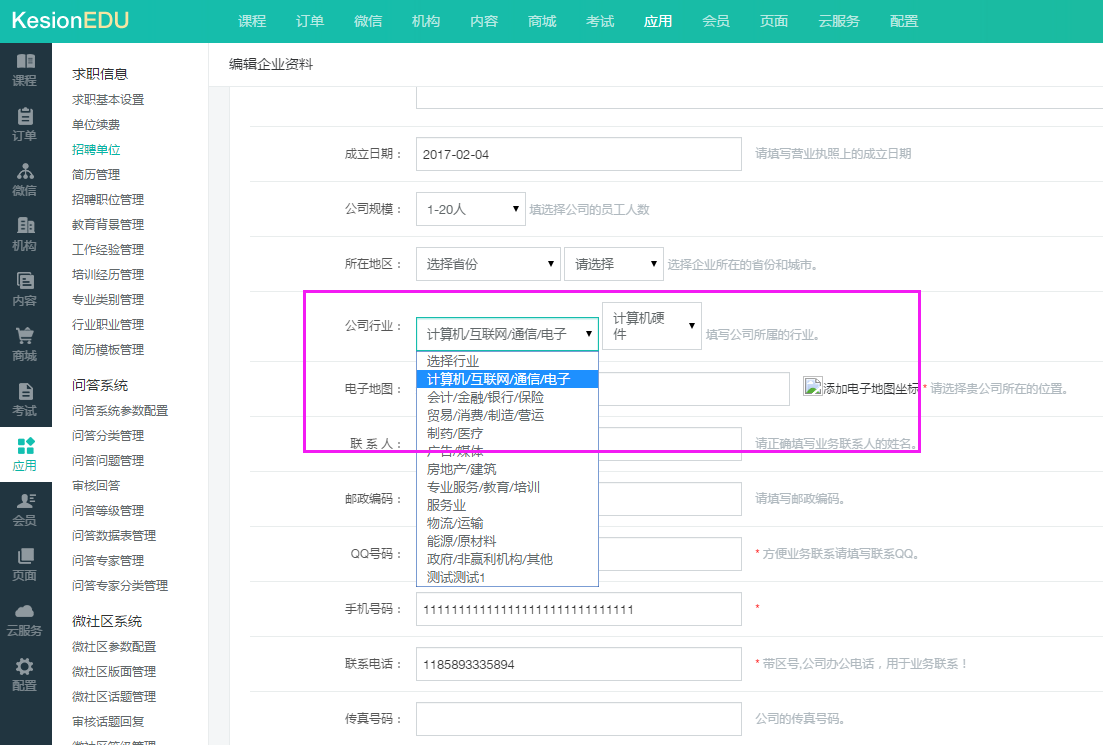Click the 添加电子地图坐标 map image icon
1103x745 pixels.
813,388
